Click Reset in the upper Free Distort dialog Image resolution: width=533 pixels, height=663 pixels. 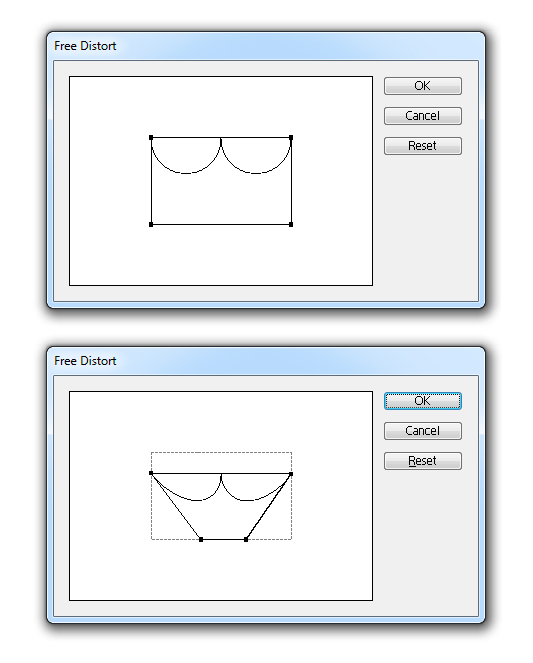[422, 146]
